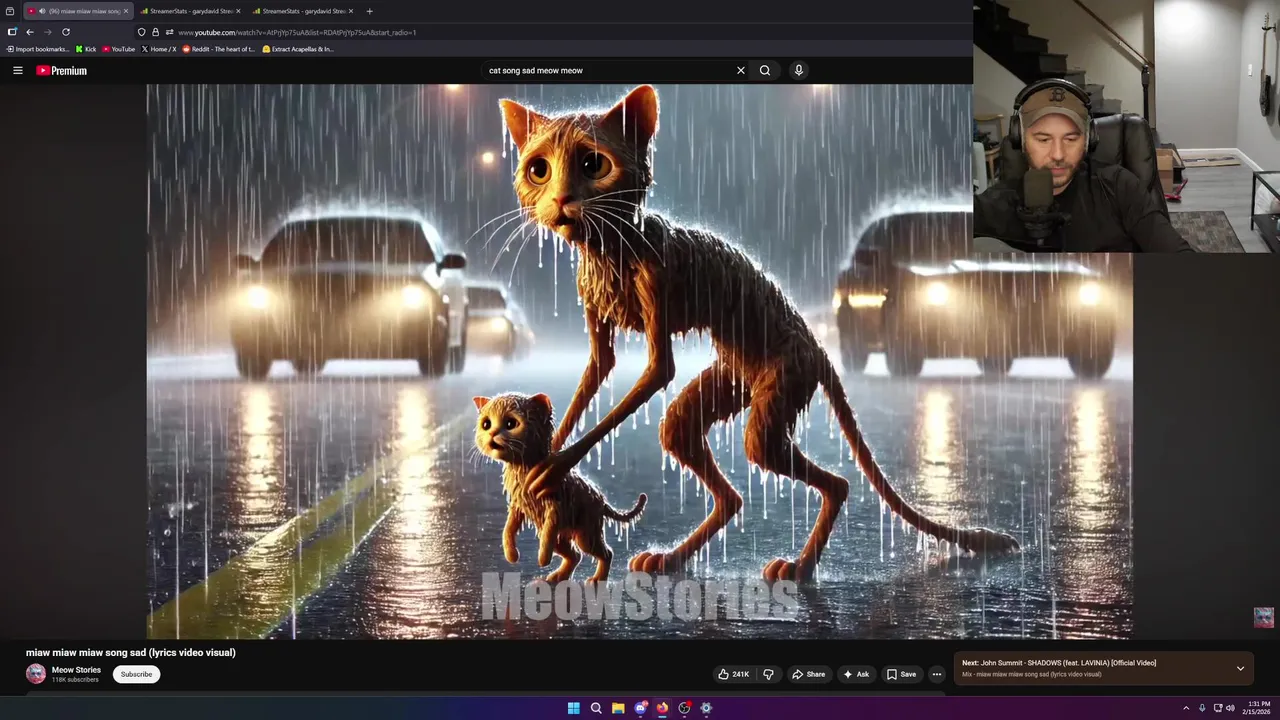The width and height of the screenshot is (1280, 720).
Task: Open Discord from the taskbar
Action: 640,708
